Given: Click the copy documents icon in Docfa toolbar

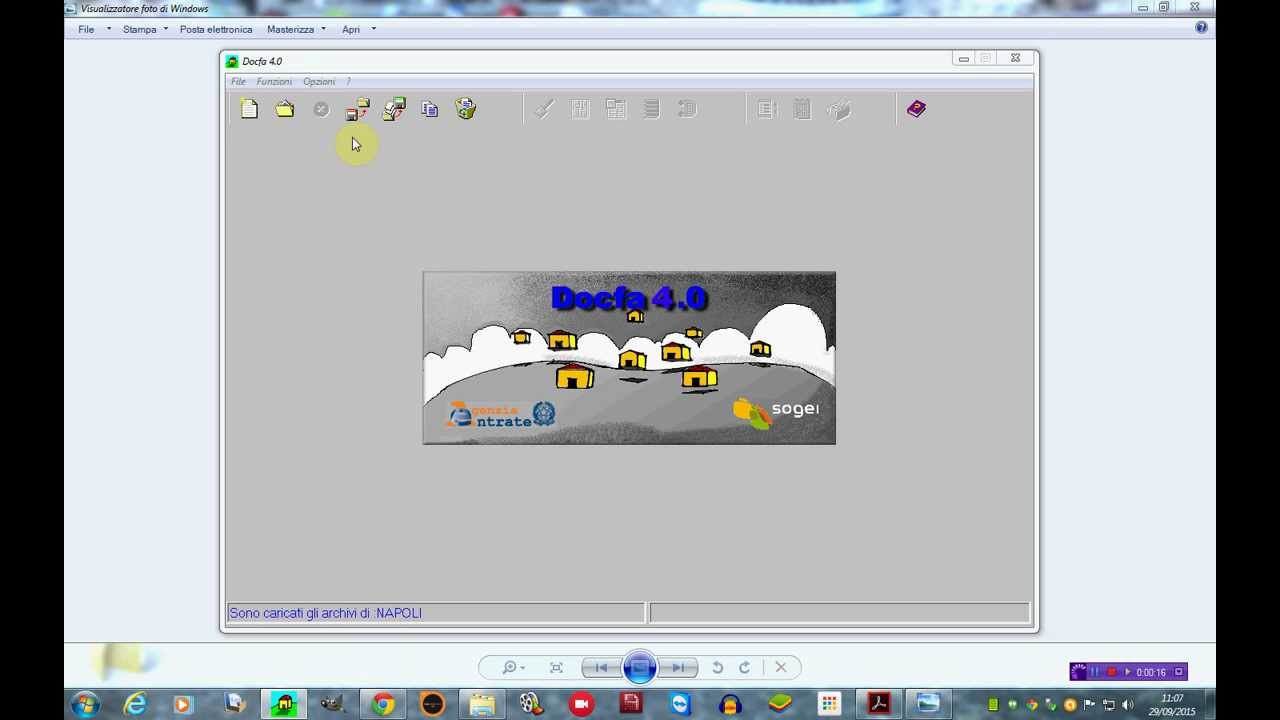Looking at the screenshot, I should click(x=430, y=109).
